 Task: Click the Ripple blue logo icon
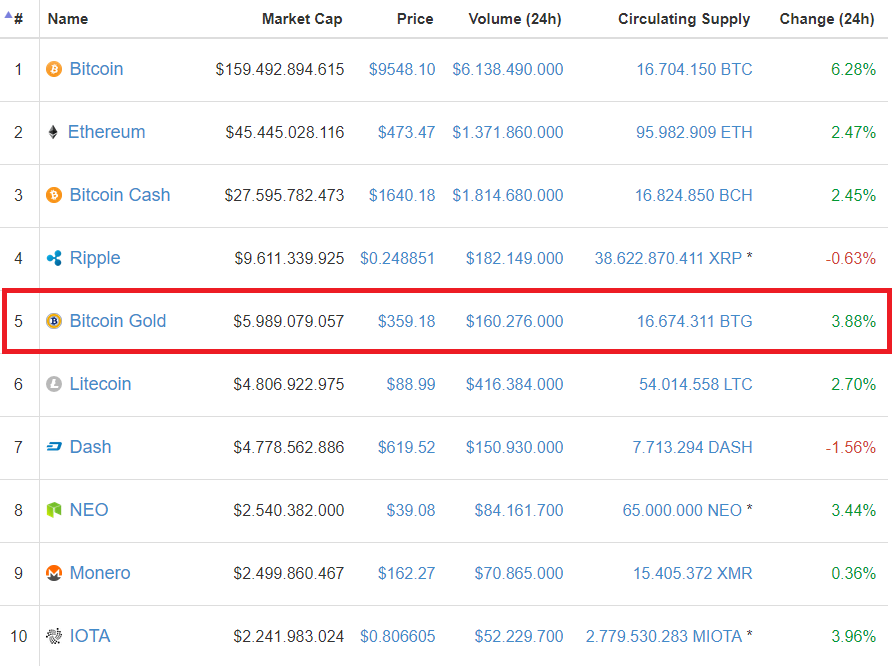coord(54,258)
